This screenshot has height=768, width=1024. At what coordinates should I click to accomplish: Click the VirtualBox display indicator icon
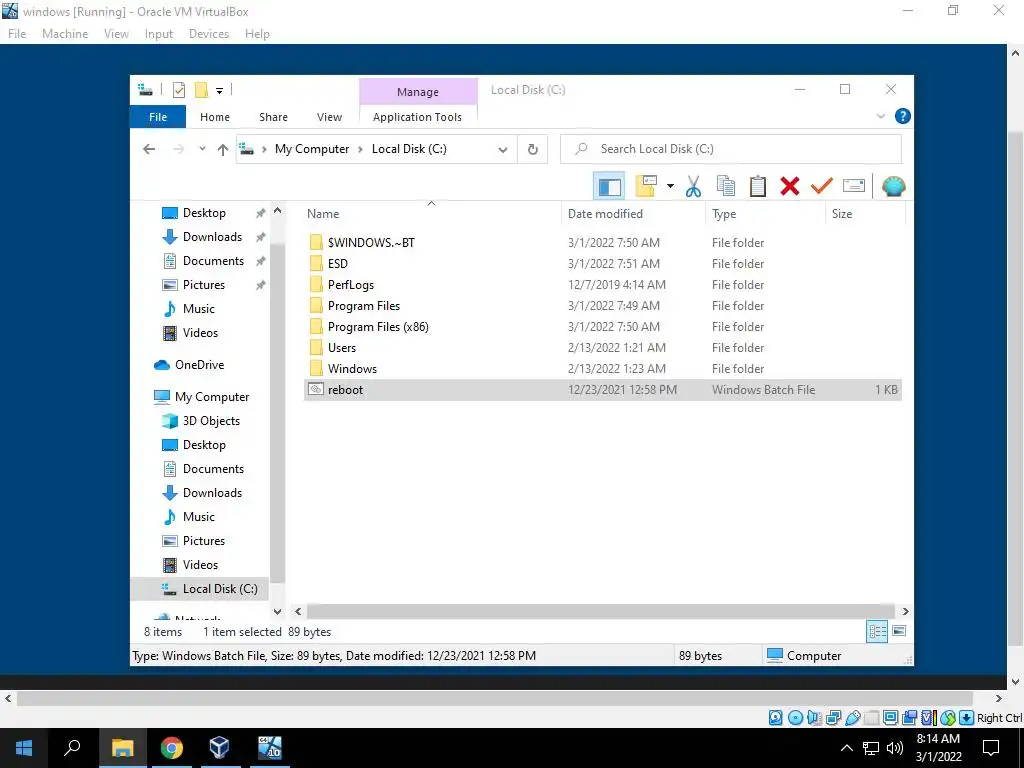890,718
